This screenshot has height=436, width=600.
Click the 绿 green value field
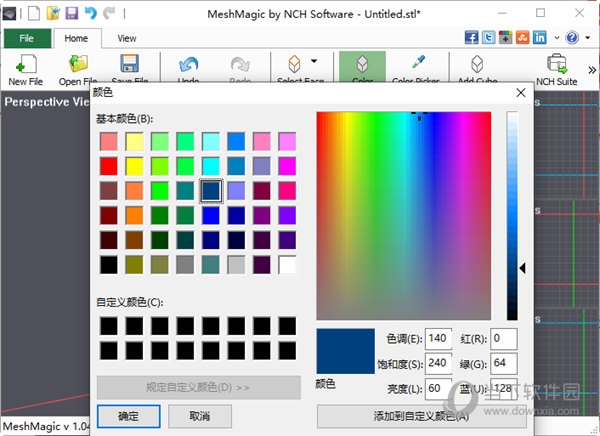tap(504, 363)
